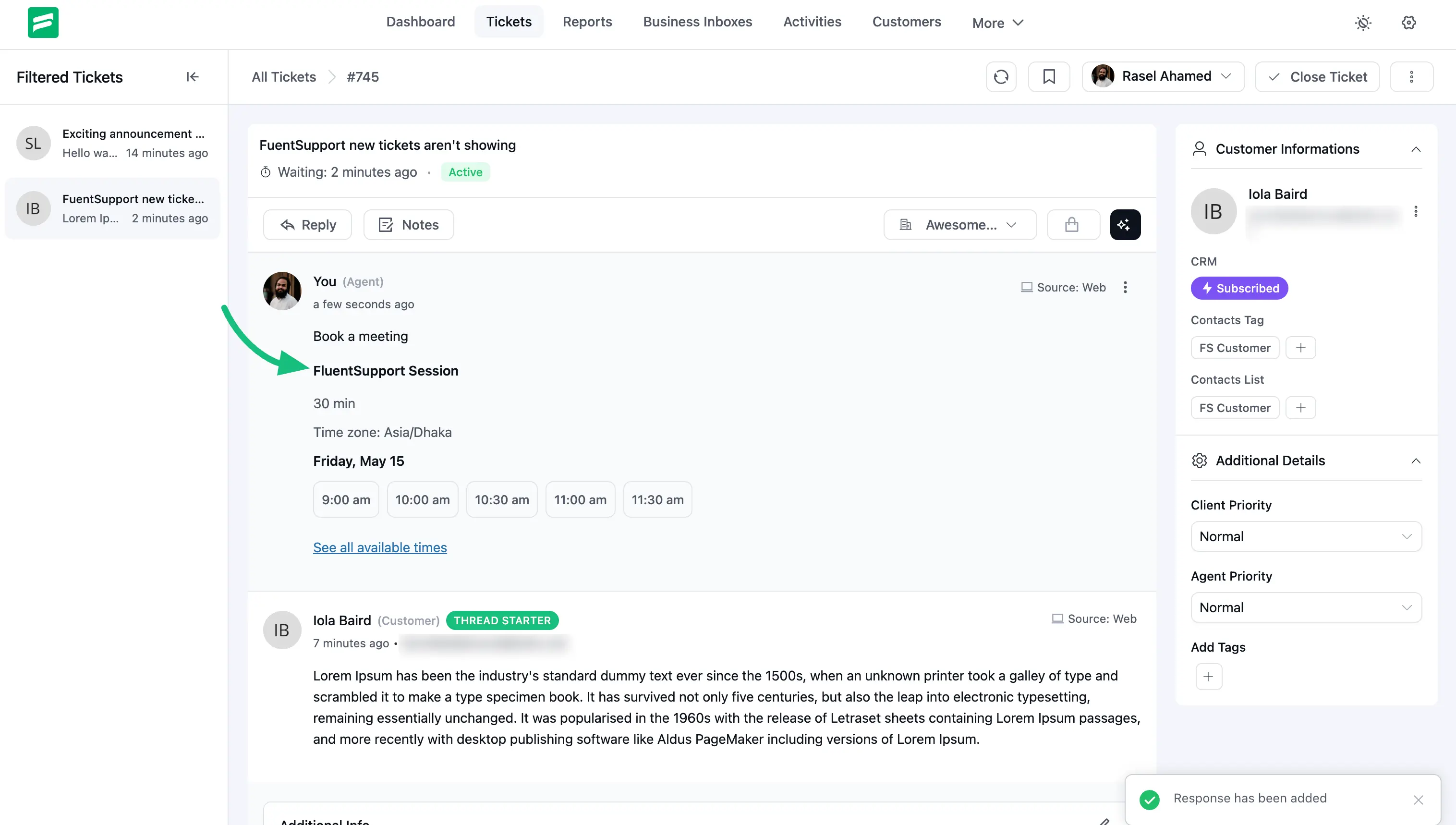
Task: Choose the 11:30 am time slot
Action: 658,500
